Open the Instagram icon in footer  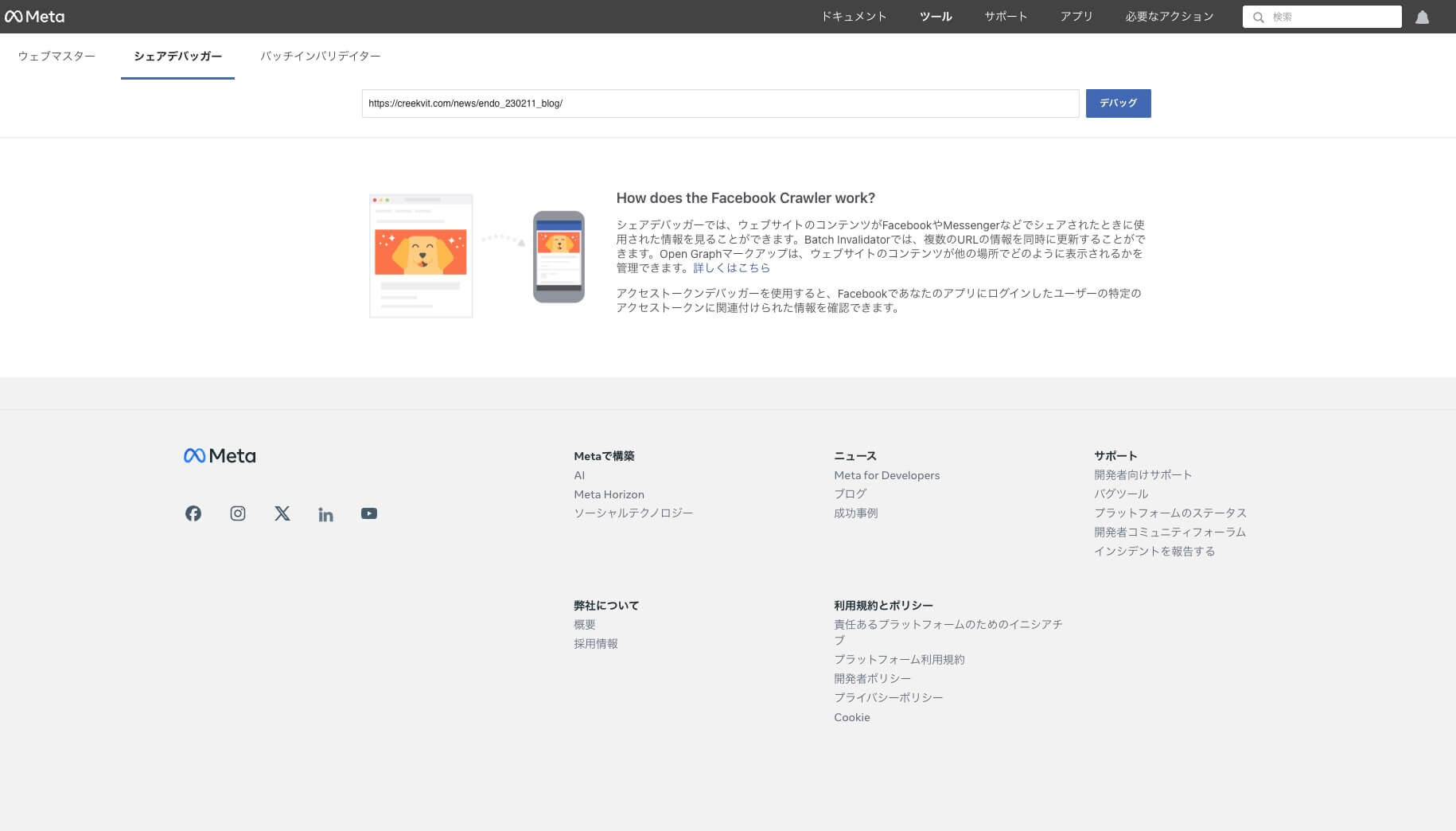point(238,513)
